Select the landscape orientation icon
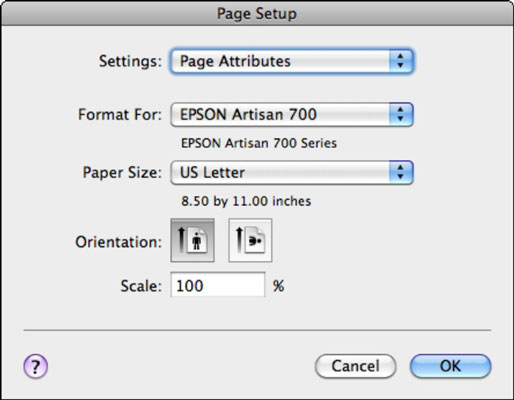Viewport: 514px width, 400px height. [250, 240]
